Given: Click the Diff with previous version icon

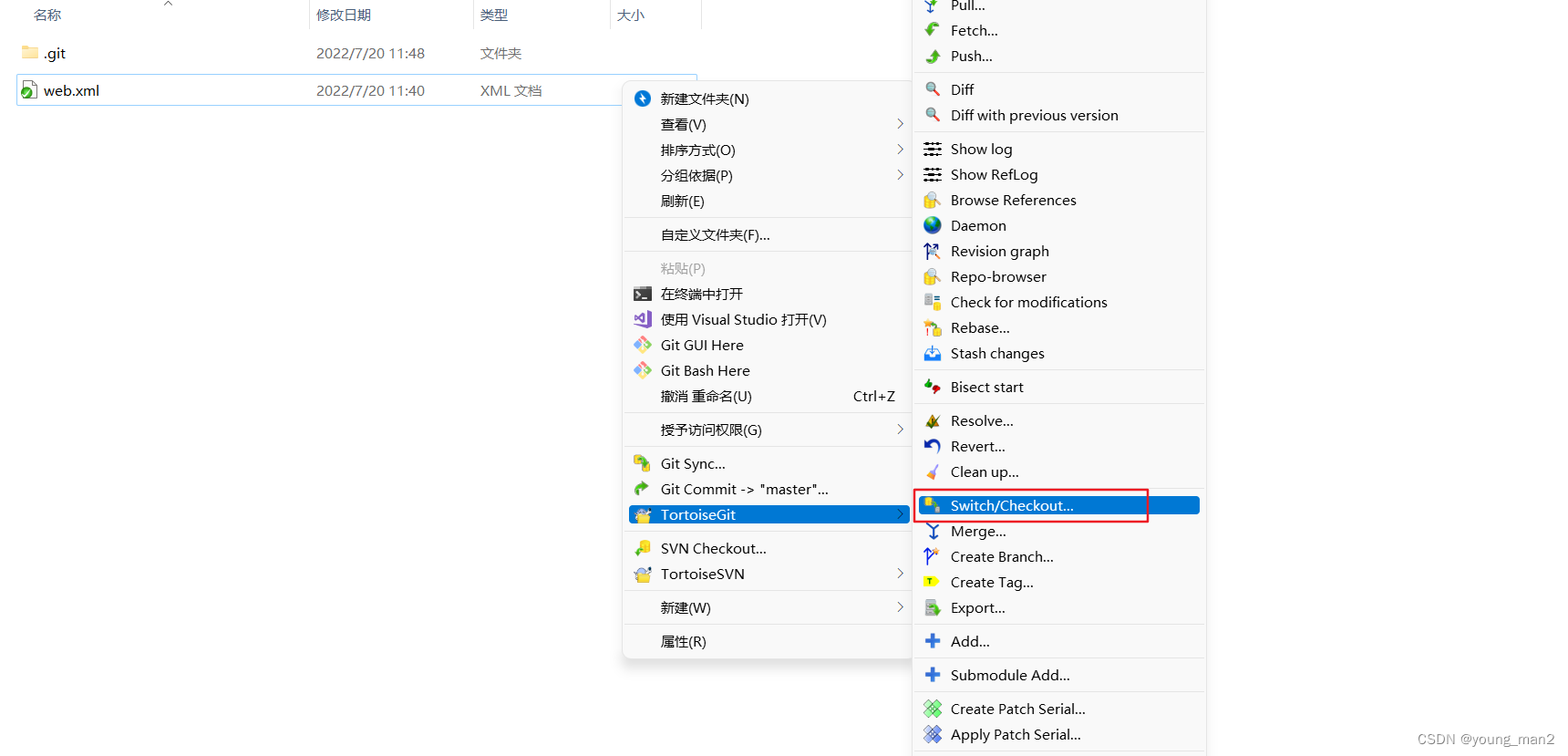Looking at the screenshot, I should pyautogui.click(x=933, y=115).
